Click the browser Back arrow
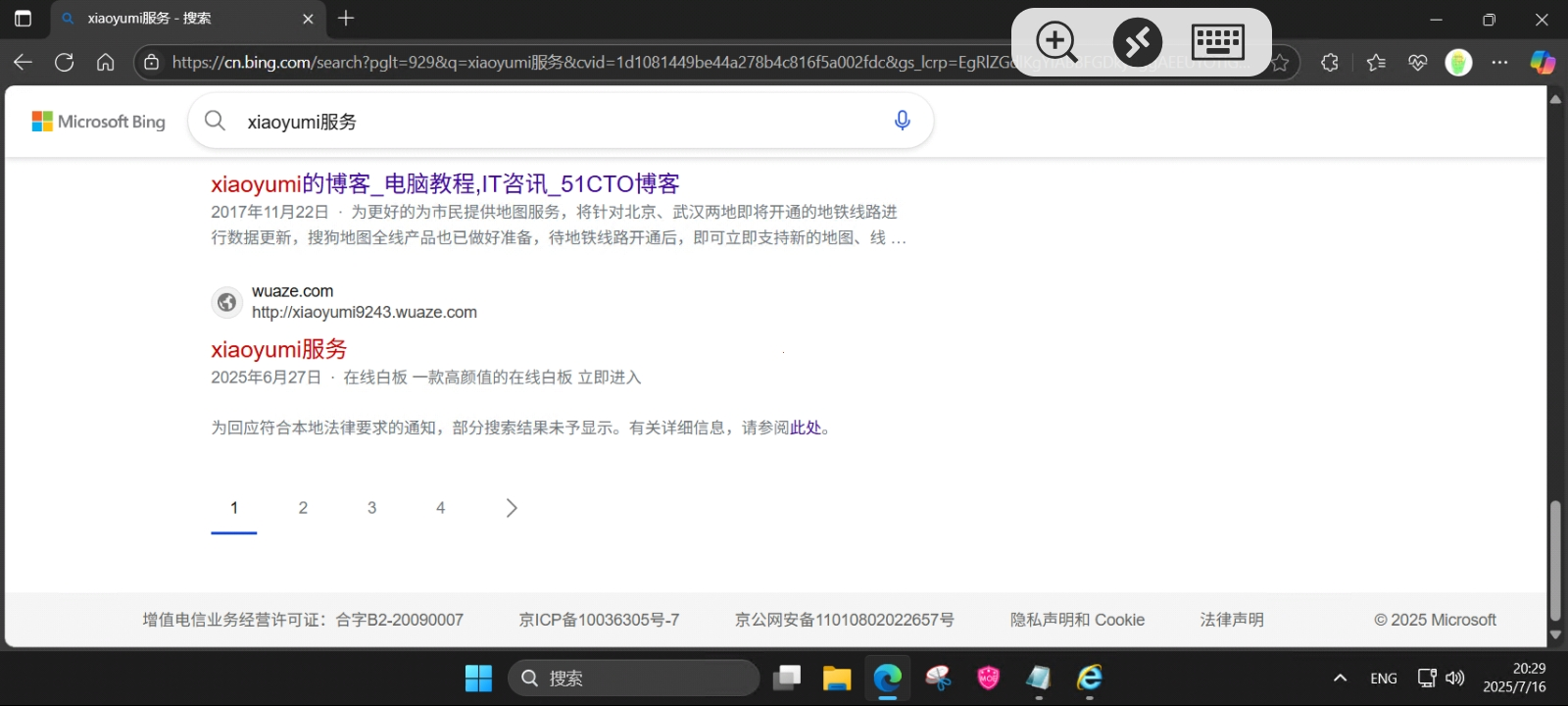Screen dimensions: 1568x706 click(23, 63)
